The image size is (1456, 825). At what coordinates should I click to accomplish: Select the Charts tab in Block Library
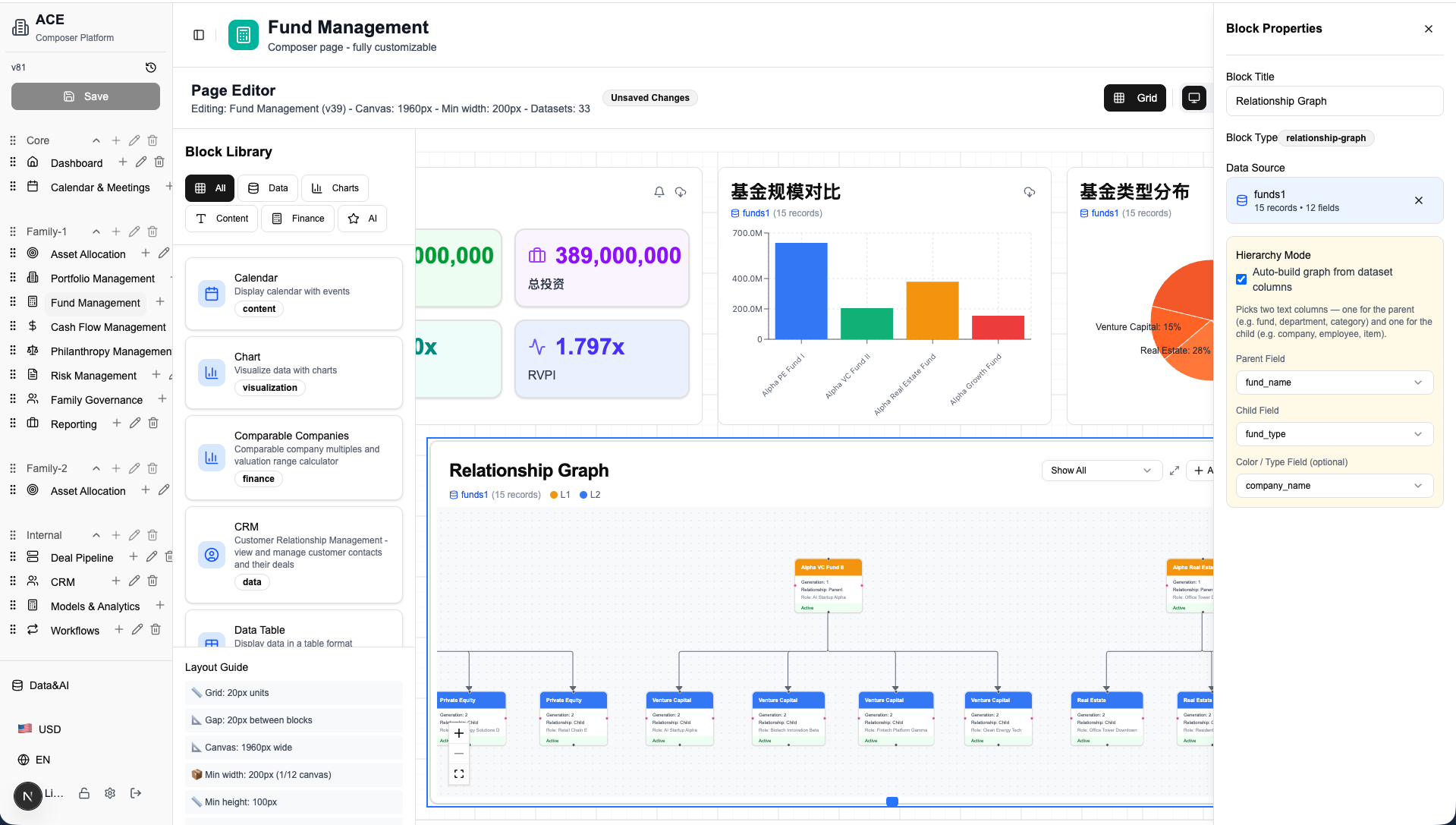tap(335, 188)
